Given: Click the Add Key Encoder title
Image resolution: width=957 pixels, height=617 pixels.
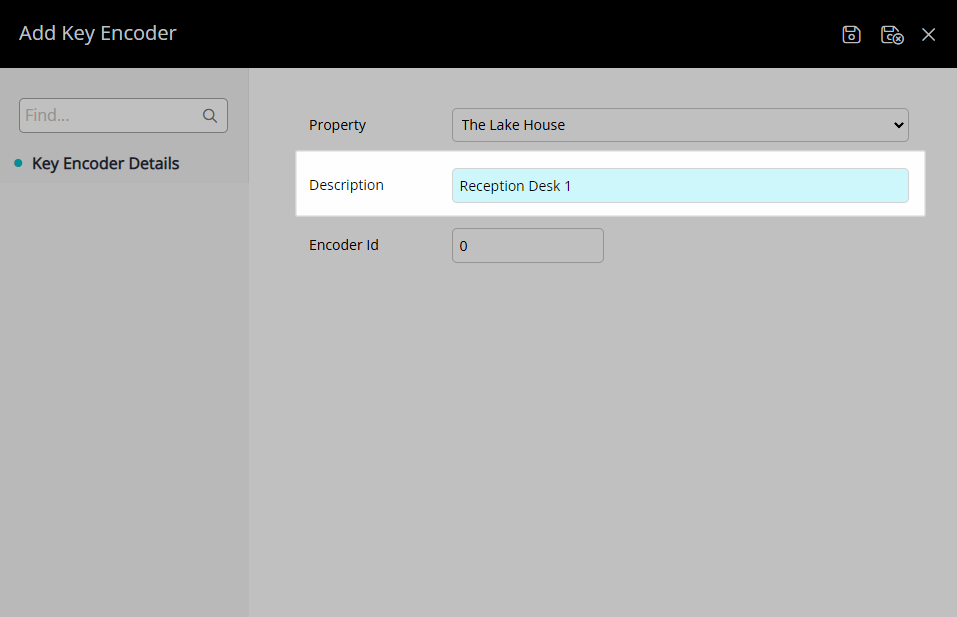Looking at the screenshot, I should pyautogui.click(x=98, y=33).
